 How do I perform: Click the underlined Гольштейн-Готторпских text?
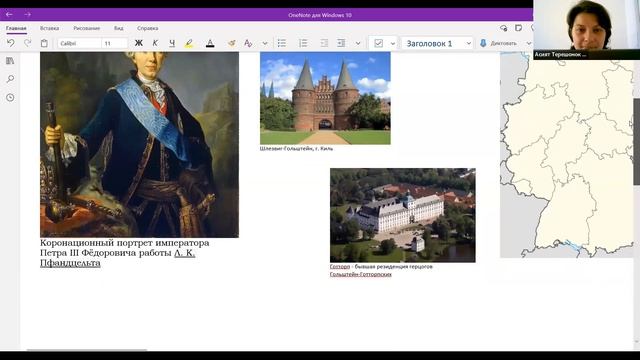pyautogui.click(x=361, y=274)
